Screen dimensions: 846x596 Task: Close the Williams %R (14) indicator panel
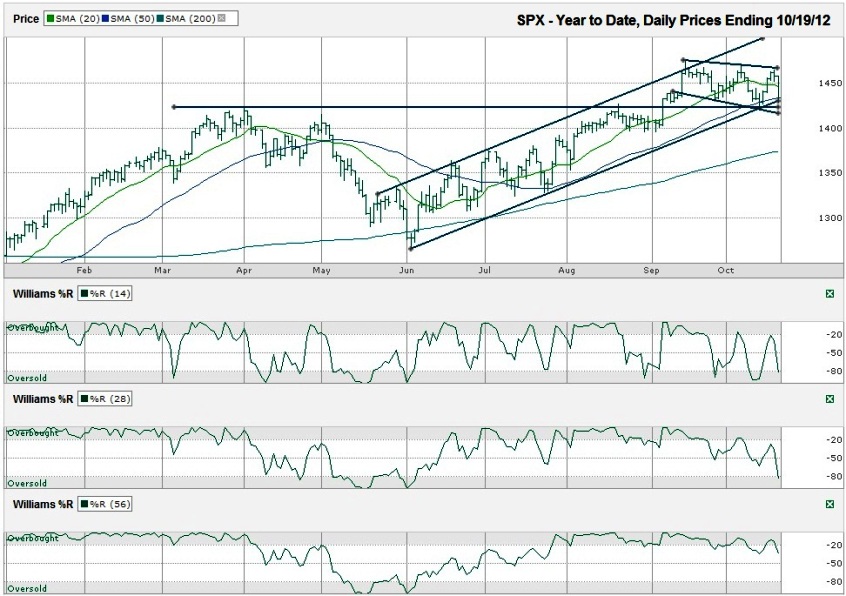(x=830, y=293)
